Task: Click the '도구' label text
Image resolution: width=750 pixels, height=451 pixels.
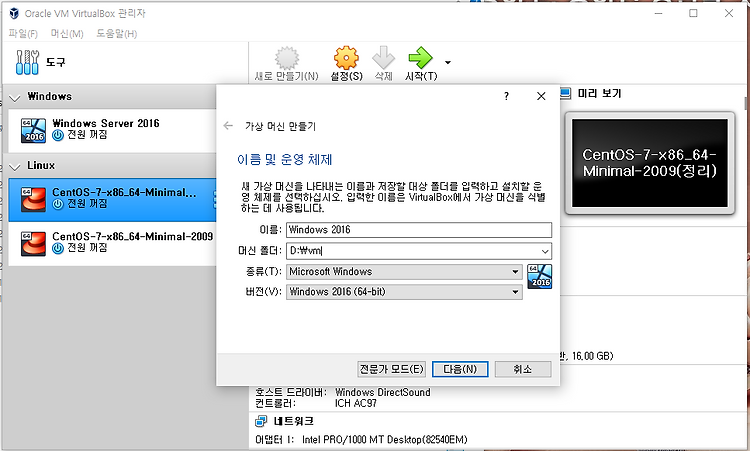Action: pyautogui.click(x=55, y=62)
